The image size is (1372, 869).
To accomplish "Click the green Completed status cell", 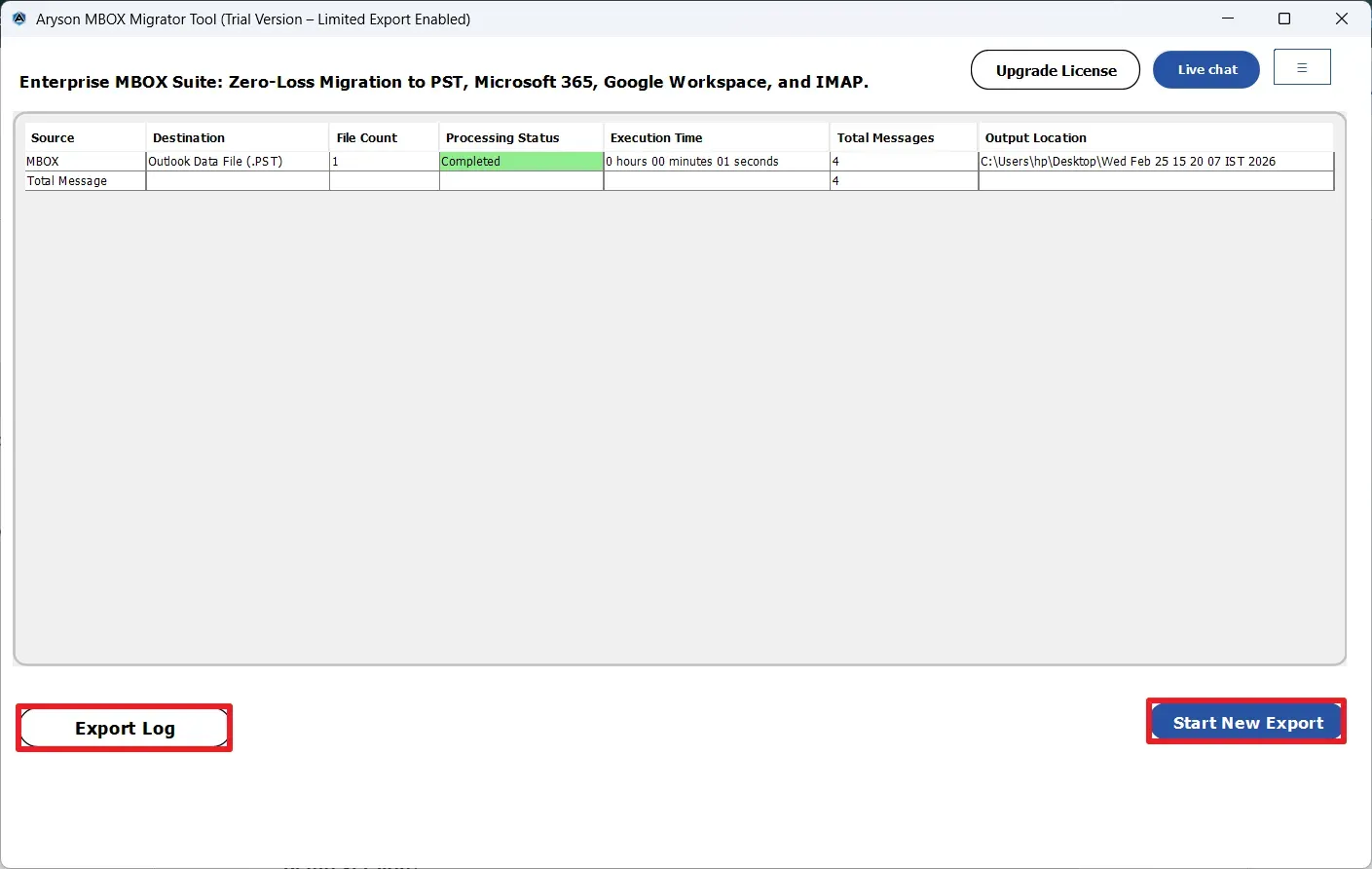I will click(521, 162).
